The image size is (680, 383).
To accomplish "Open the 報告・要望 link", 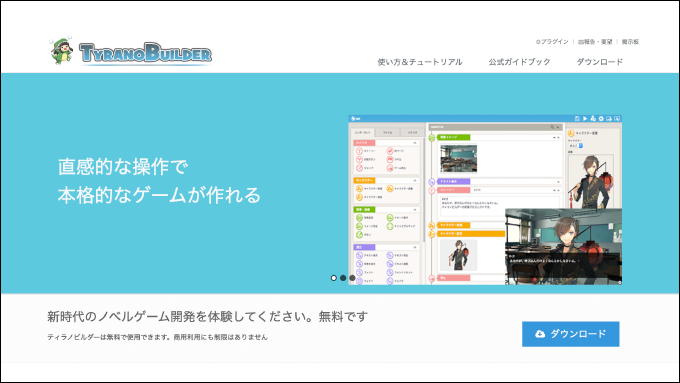I will click(595, 42).
